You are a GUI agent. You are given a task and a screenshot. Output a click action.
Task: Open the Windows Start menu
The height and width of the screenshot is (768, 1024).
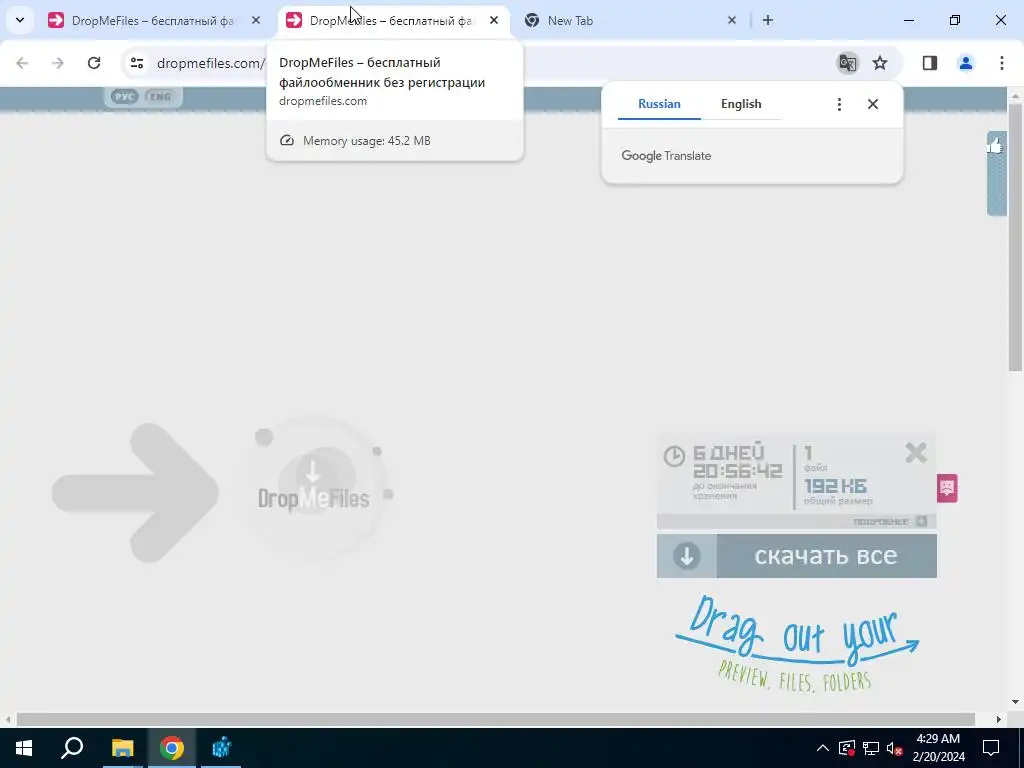[24, 747]
